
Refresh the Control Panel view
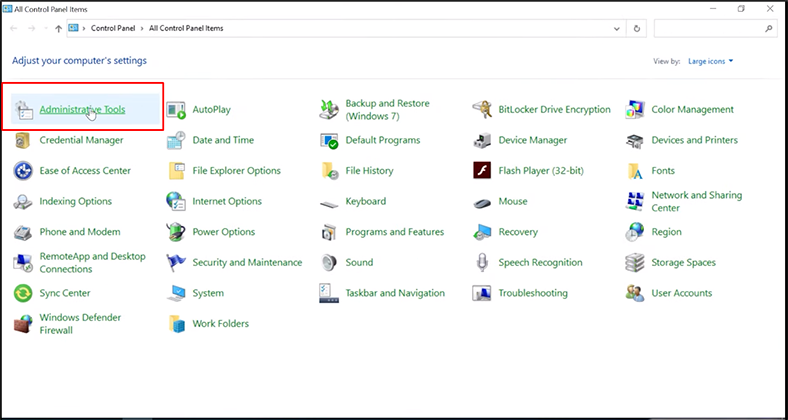point(637,29)
